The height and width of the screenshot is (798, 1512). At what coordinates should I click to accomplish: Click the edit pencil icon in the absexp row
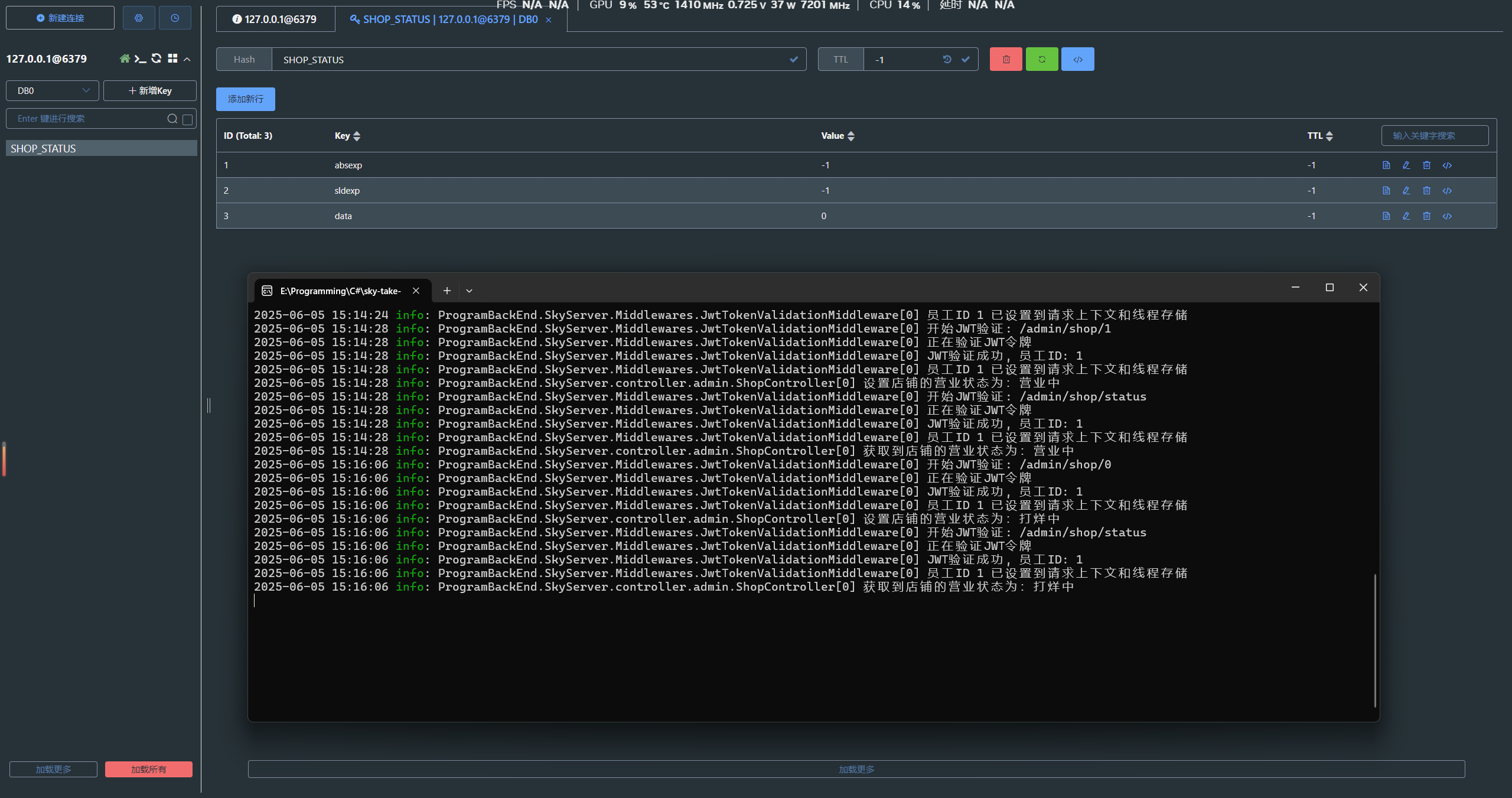click(x=1406, y=165)
